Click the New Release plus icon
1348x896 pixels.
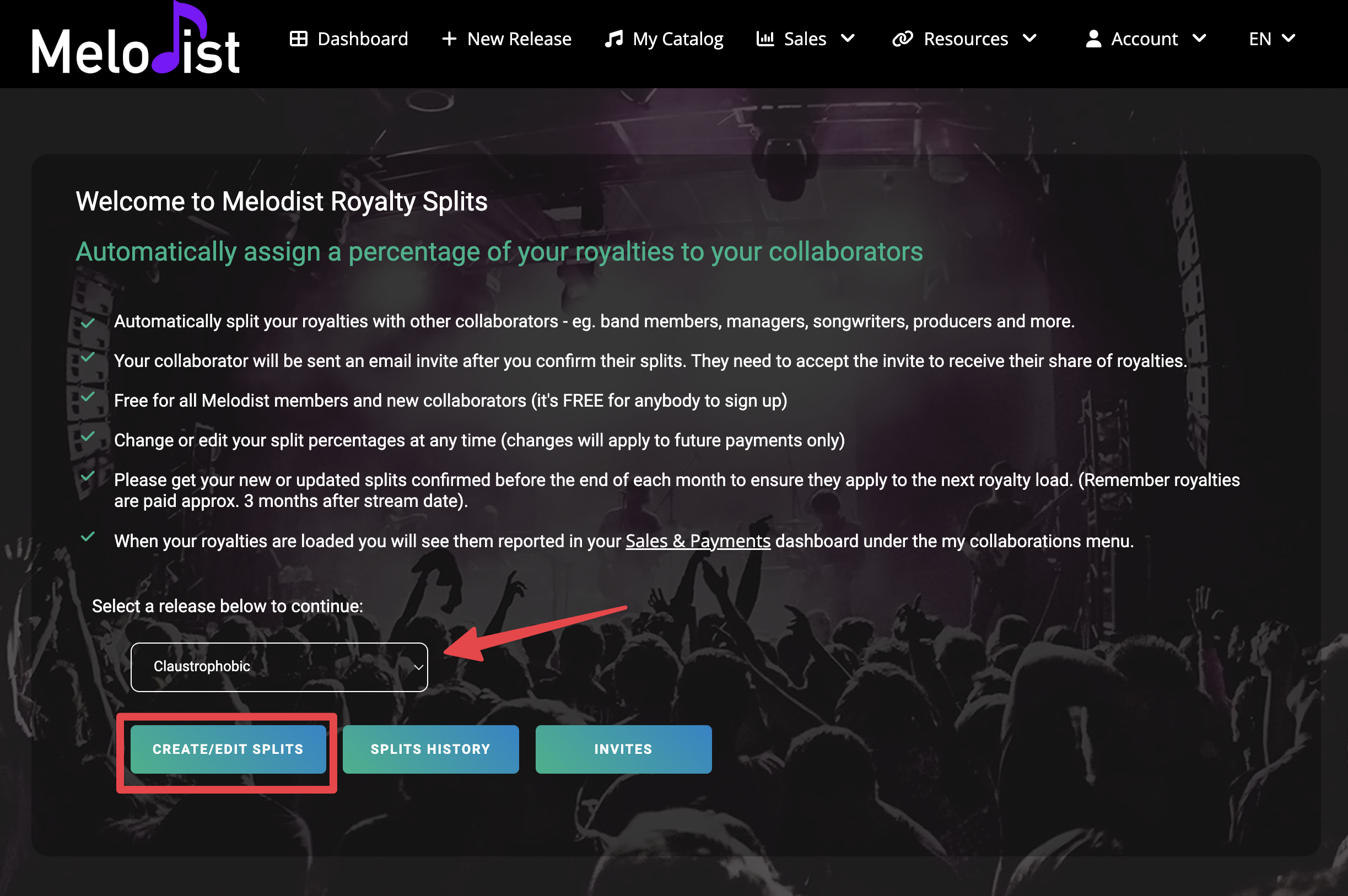point(449,39)
